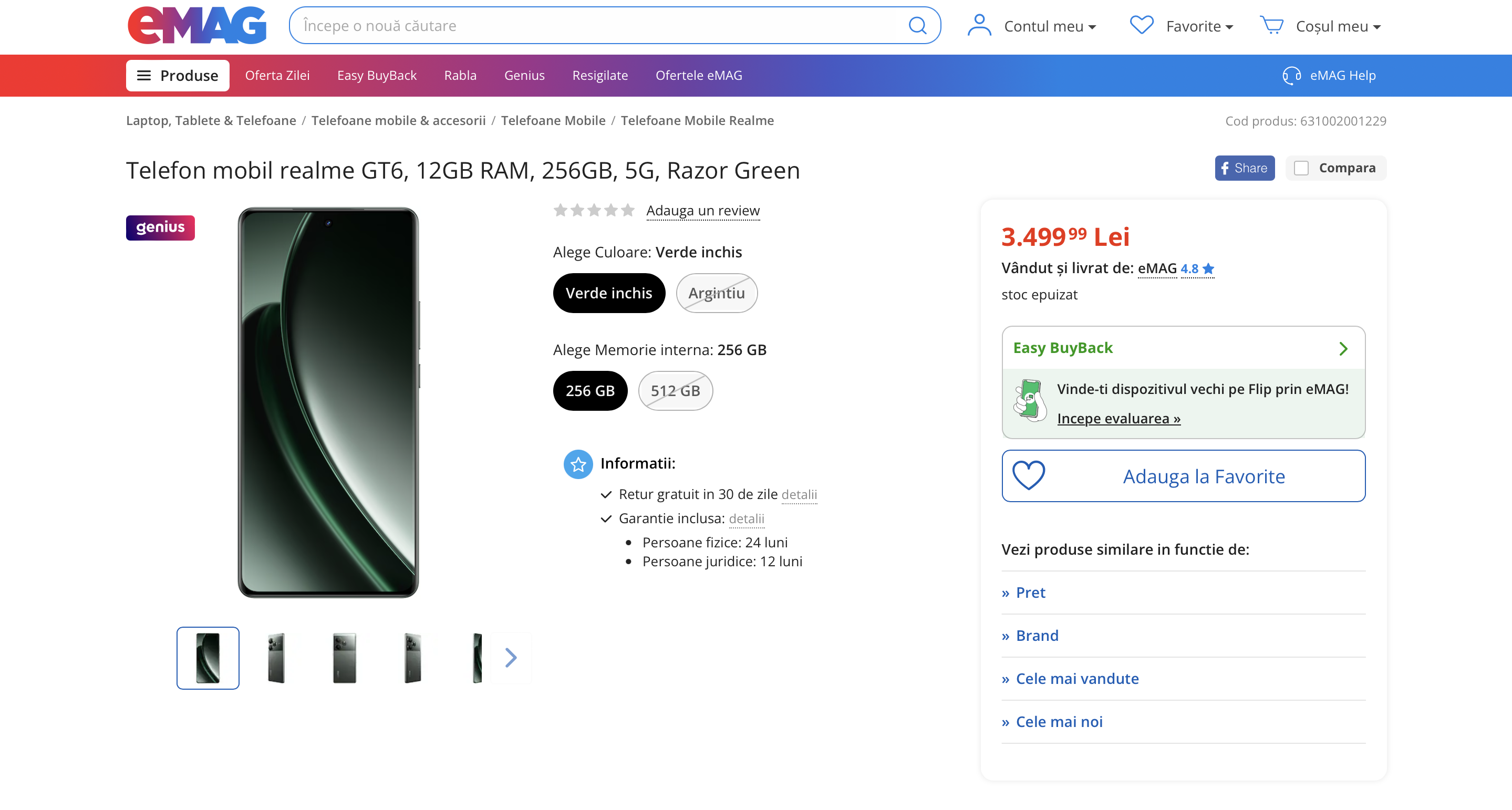Viewport: 1512px width, 810px height.
Task: Enable the Compara checkbox
Action: (x=1301, y=169)
